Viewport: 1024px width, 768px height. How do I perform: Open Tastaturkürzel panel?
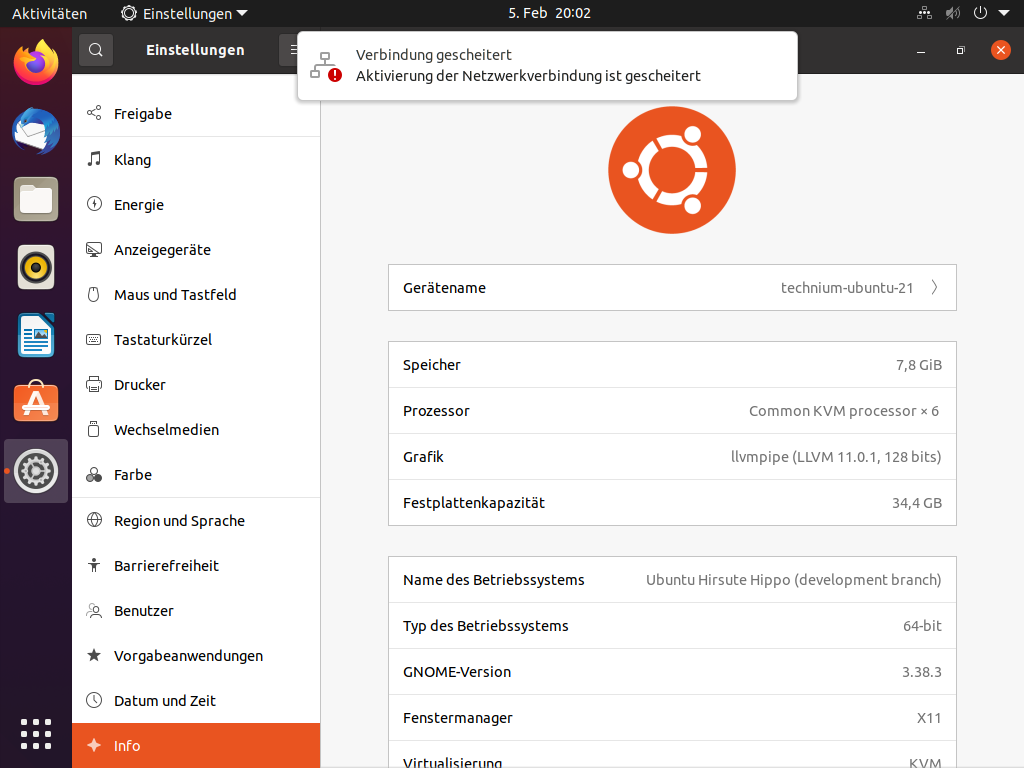point(196,340)
